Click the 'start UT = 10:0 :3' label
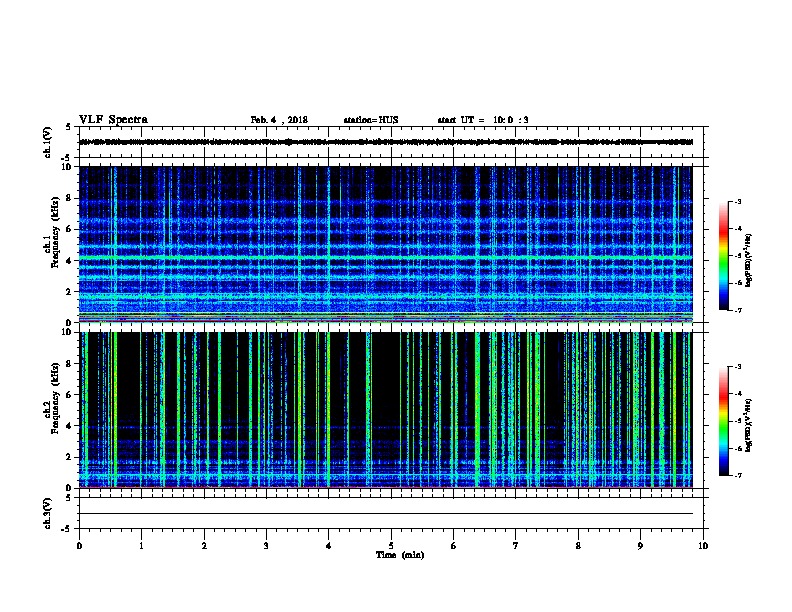This screenshot has height=612, width=792. pos(483,120)
